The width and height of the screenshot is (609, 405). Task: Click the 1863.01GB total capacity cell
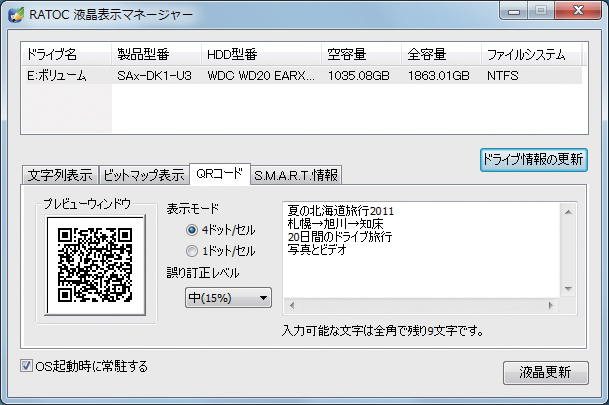pos(438,76)
